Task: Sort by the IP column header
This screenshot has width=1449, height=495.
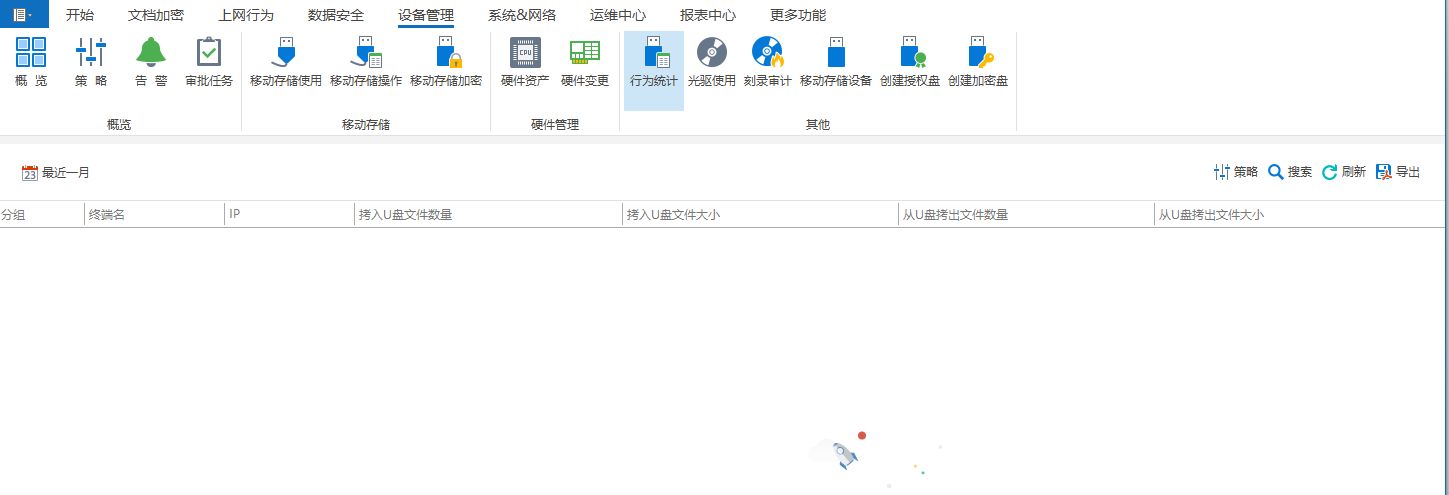Action: [x=290, y=214]
